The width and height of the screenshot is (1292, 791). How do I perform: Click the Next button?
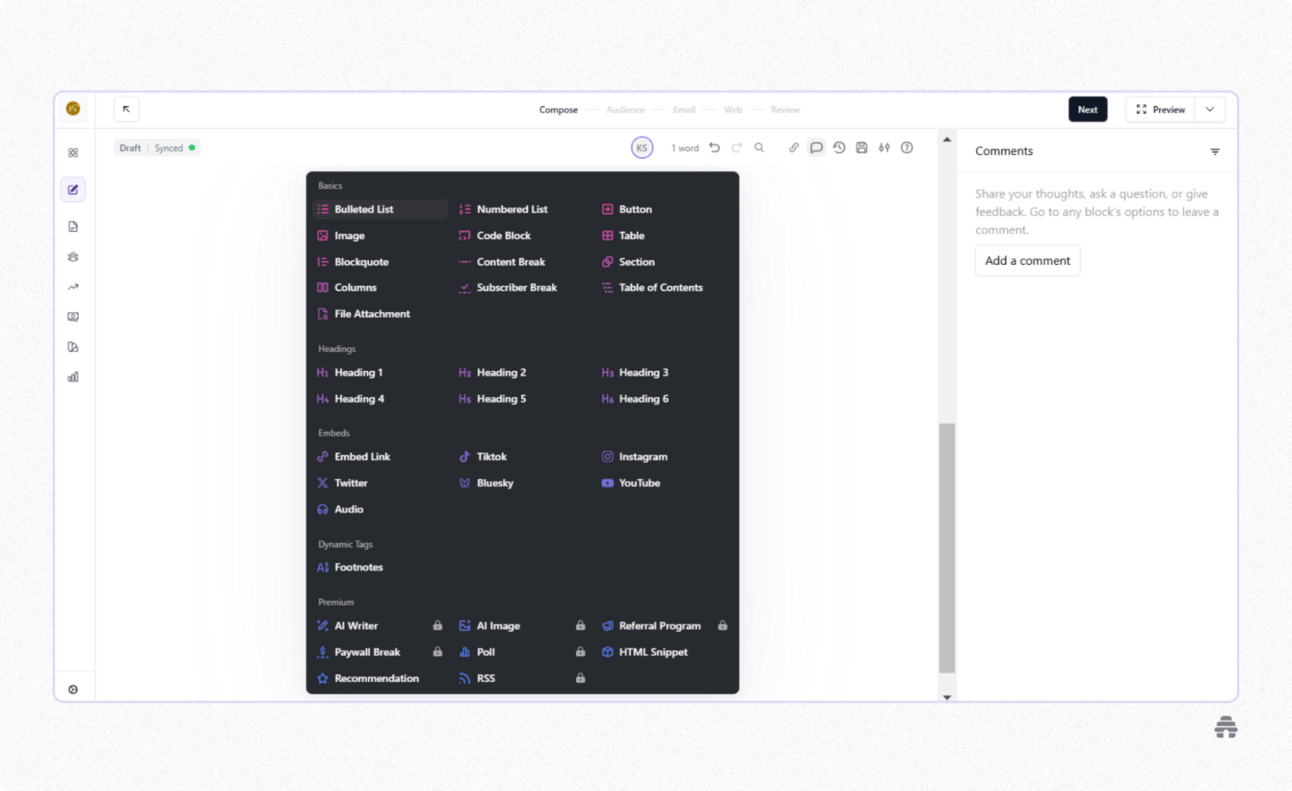tap(1088, 109)
